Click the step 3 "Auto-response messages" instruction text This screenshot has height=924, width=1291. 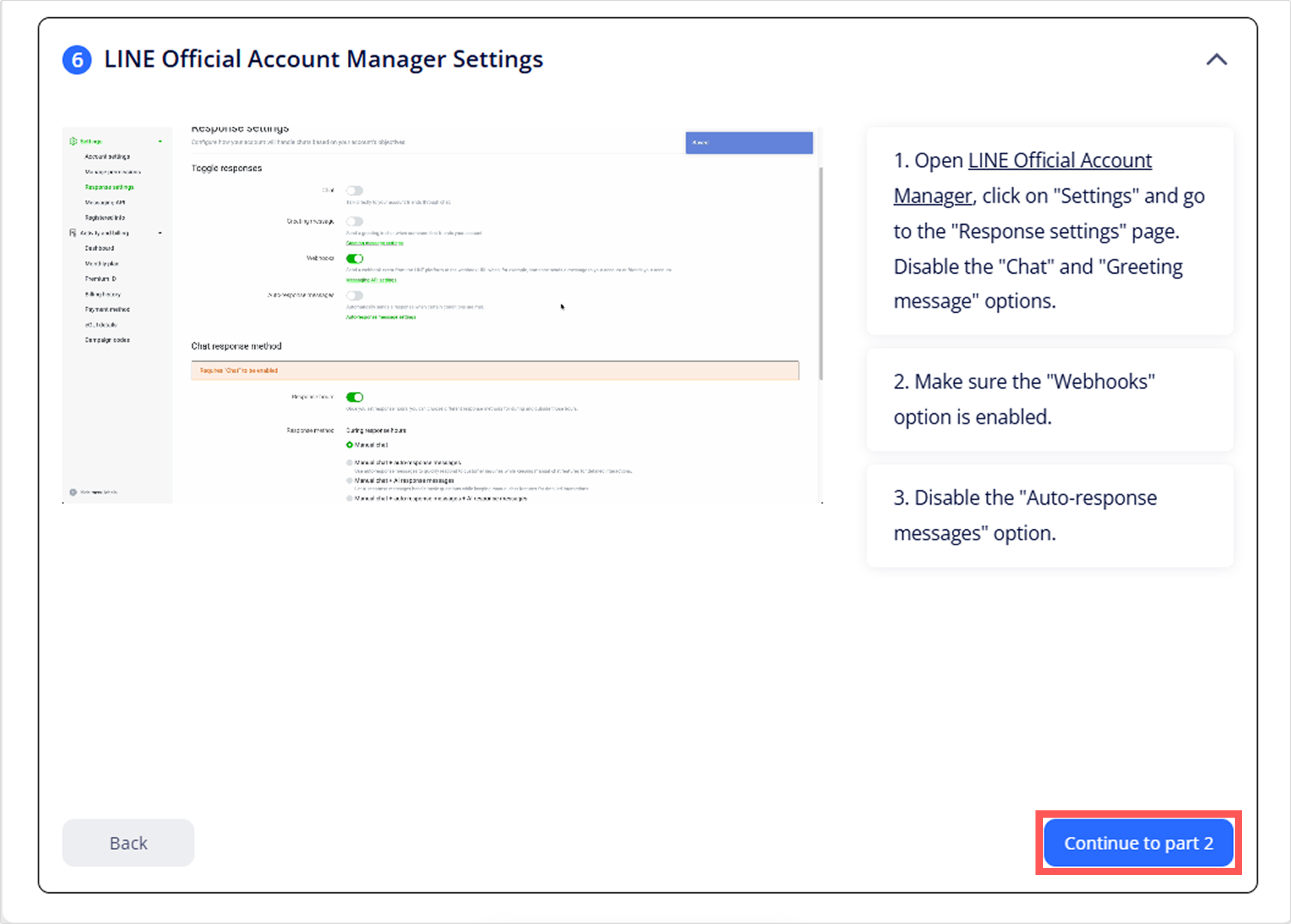[1025, 515]
